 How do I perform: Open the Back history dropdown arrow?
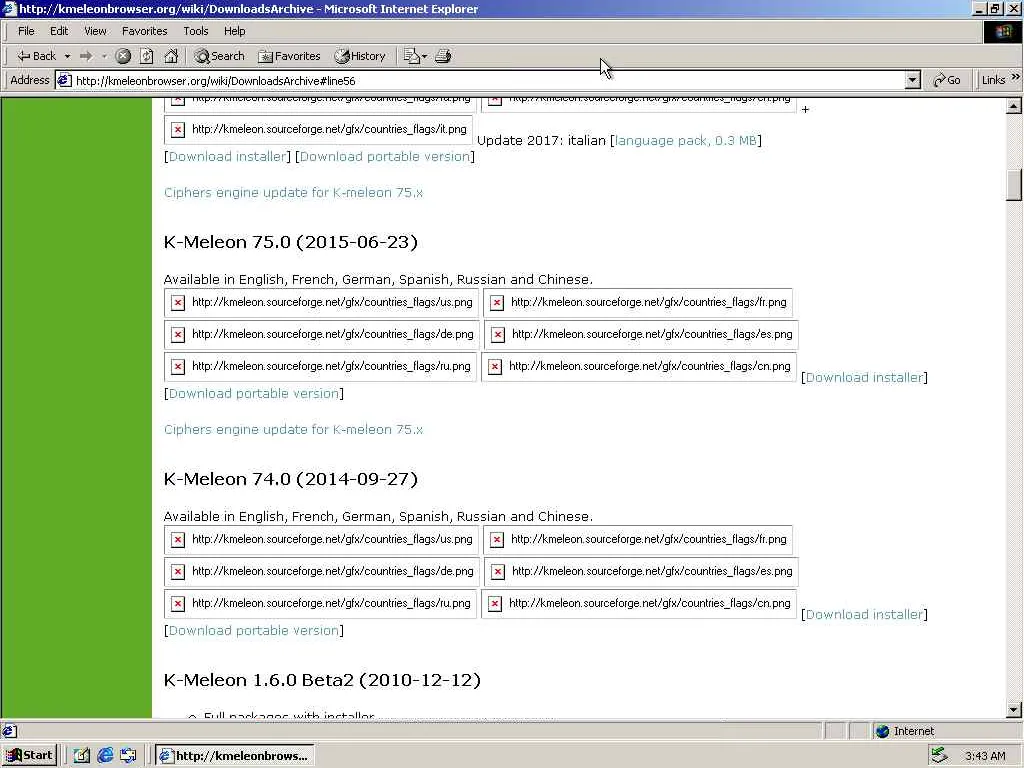67,56
